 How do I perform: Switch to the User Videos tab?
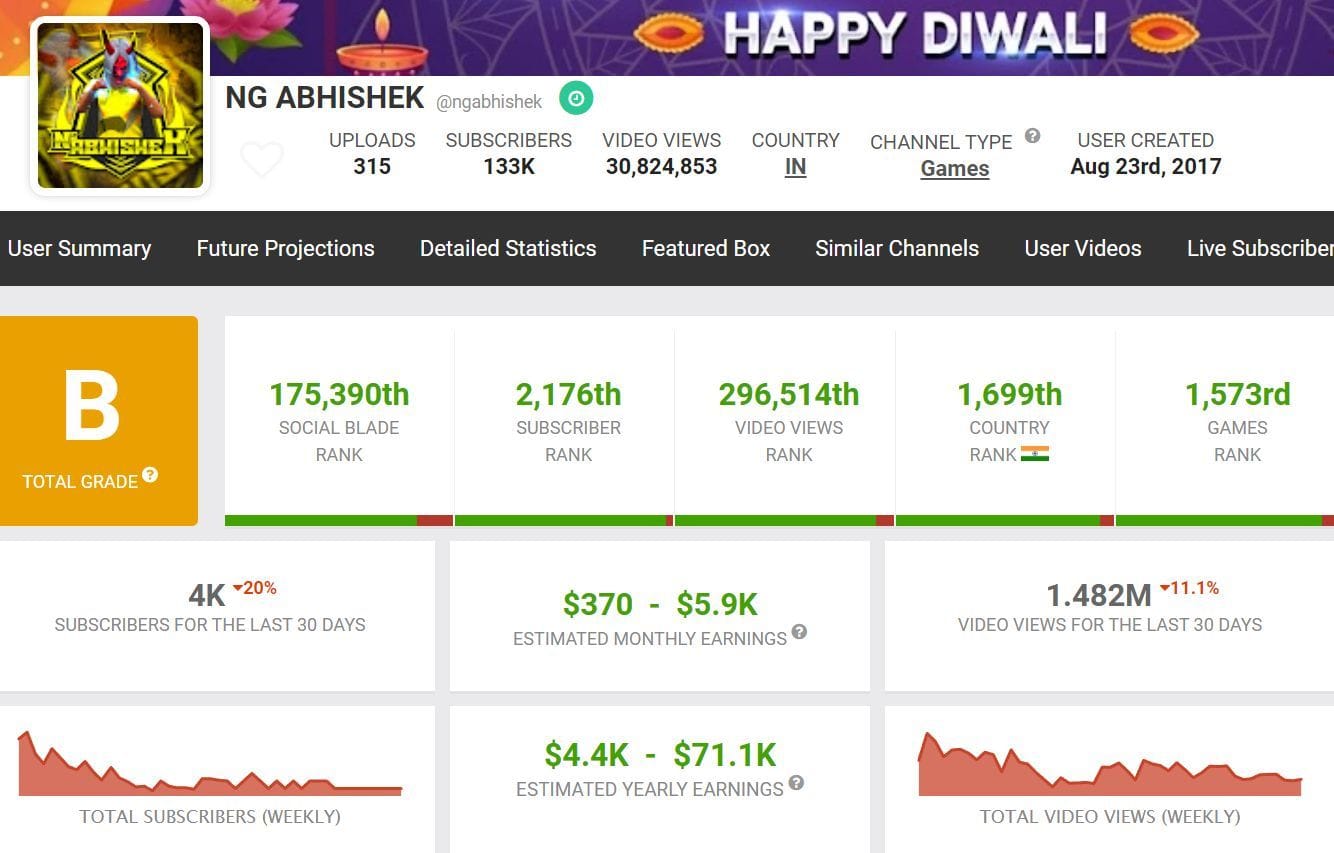pos(1082,248)
